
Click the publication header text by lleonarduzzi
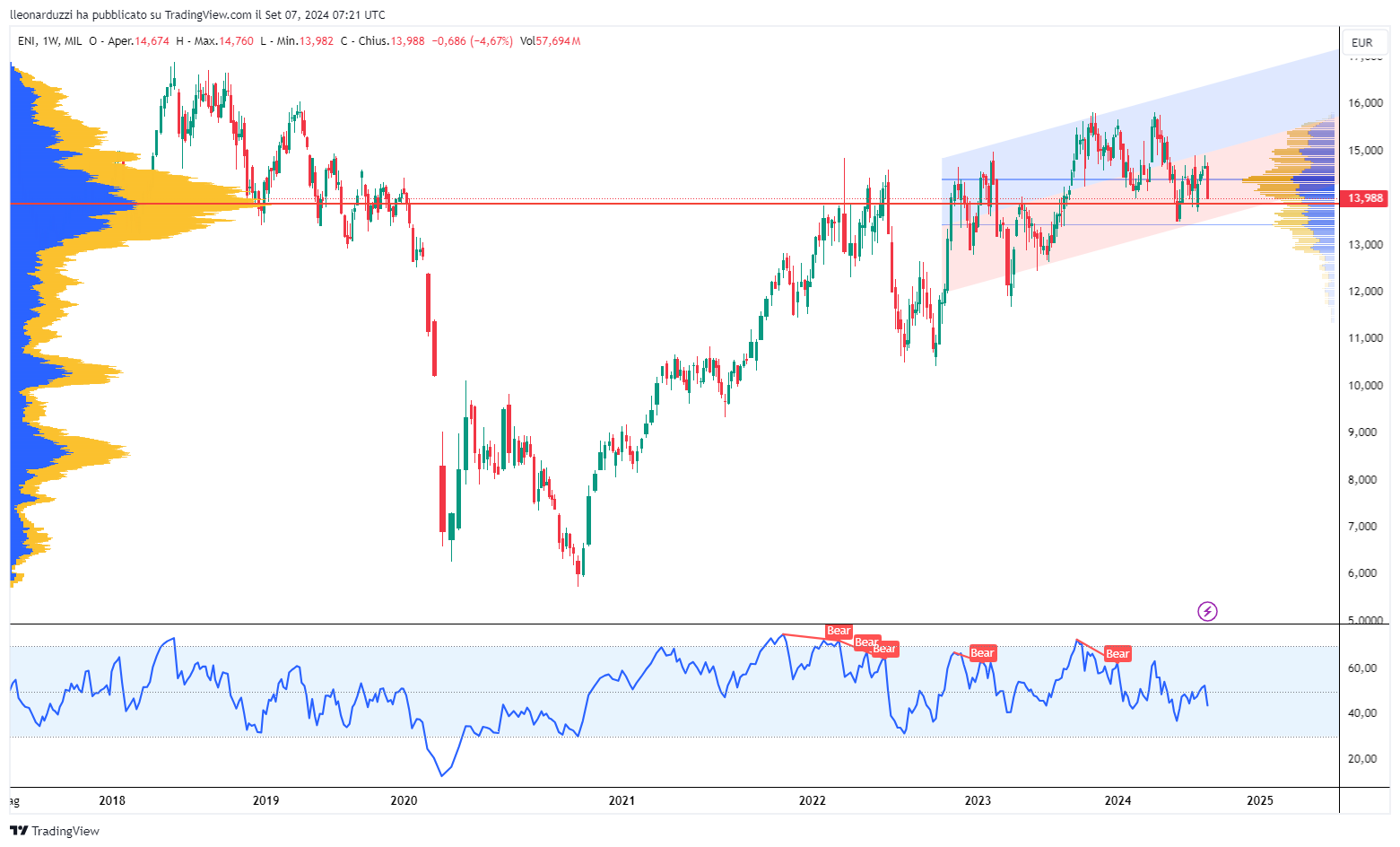pos(197,14)
